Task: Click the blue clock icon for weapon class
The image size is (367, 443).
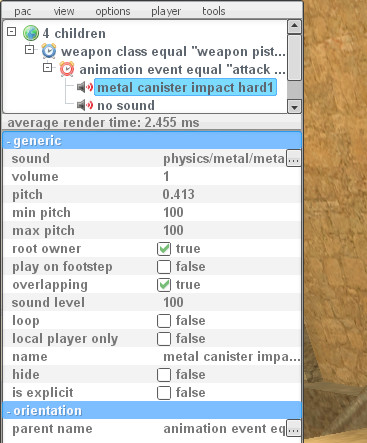Action: click(x=49, y=51)
